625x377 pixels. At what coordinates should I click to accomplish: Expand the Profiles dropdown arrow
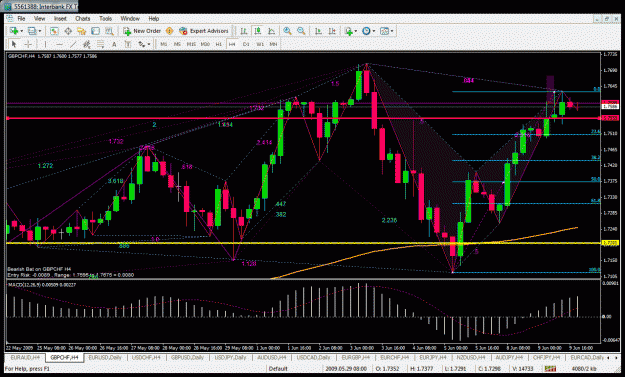[39, 31]
